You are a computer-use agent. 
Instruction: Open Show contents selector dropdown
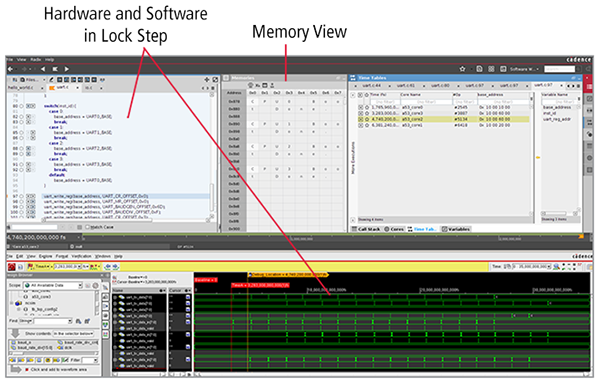pos(73,334)
